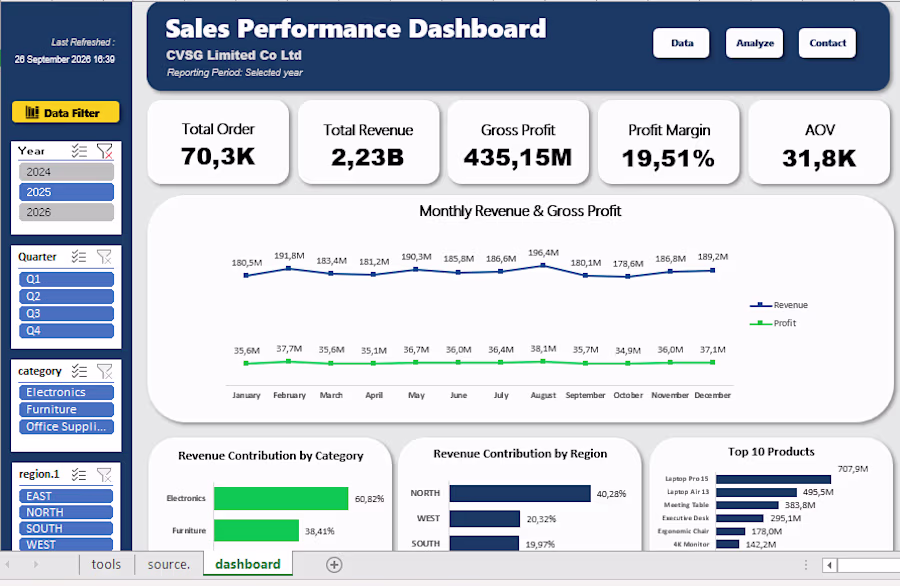The image size is (900, 586).
Task: Go to next sheet tab arrow
Action: [36, 565]
